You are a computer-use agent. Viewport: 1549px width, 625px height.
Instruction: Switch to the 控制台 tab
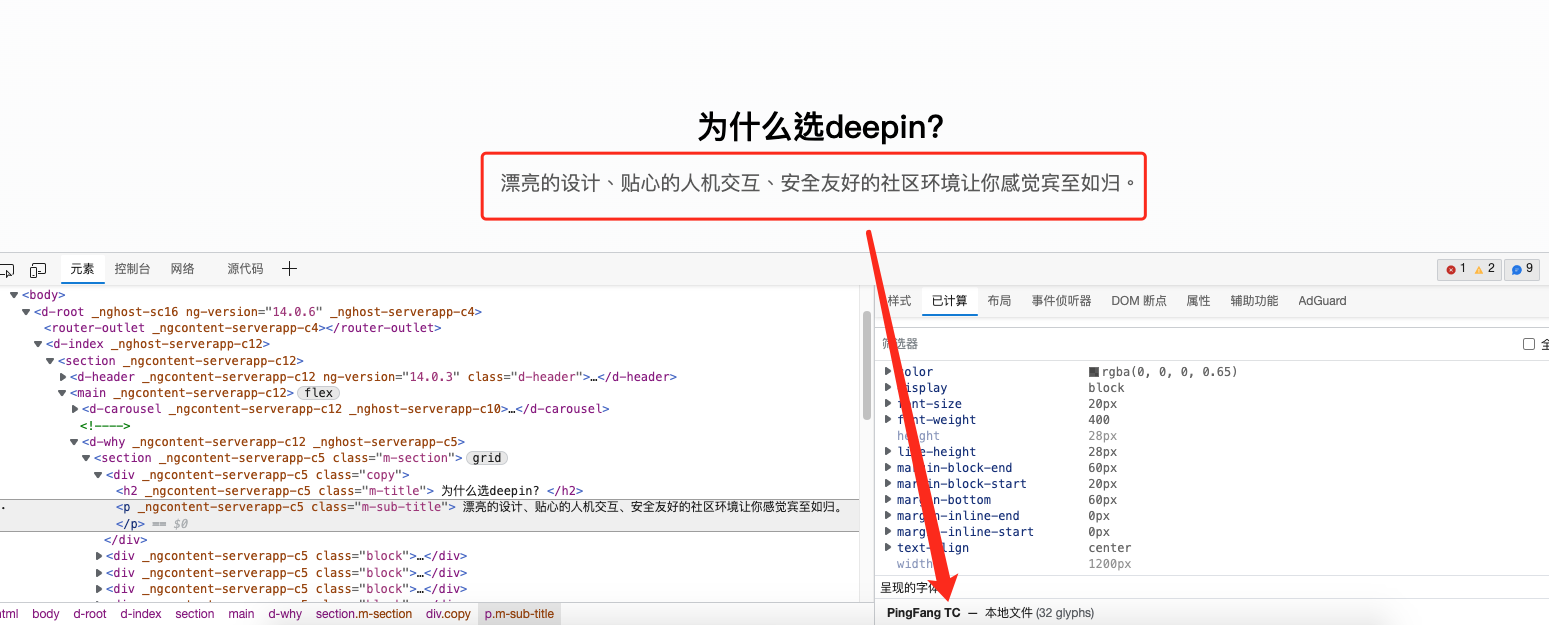pyautogui.click(x=132, y=269)
